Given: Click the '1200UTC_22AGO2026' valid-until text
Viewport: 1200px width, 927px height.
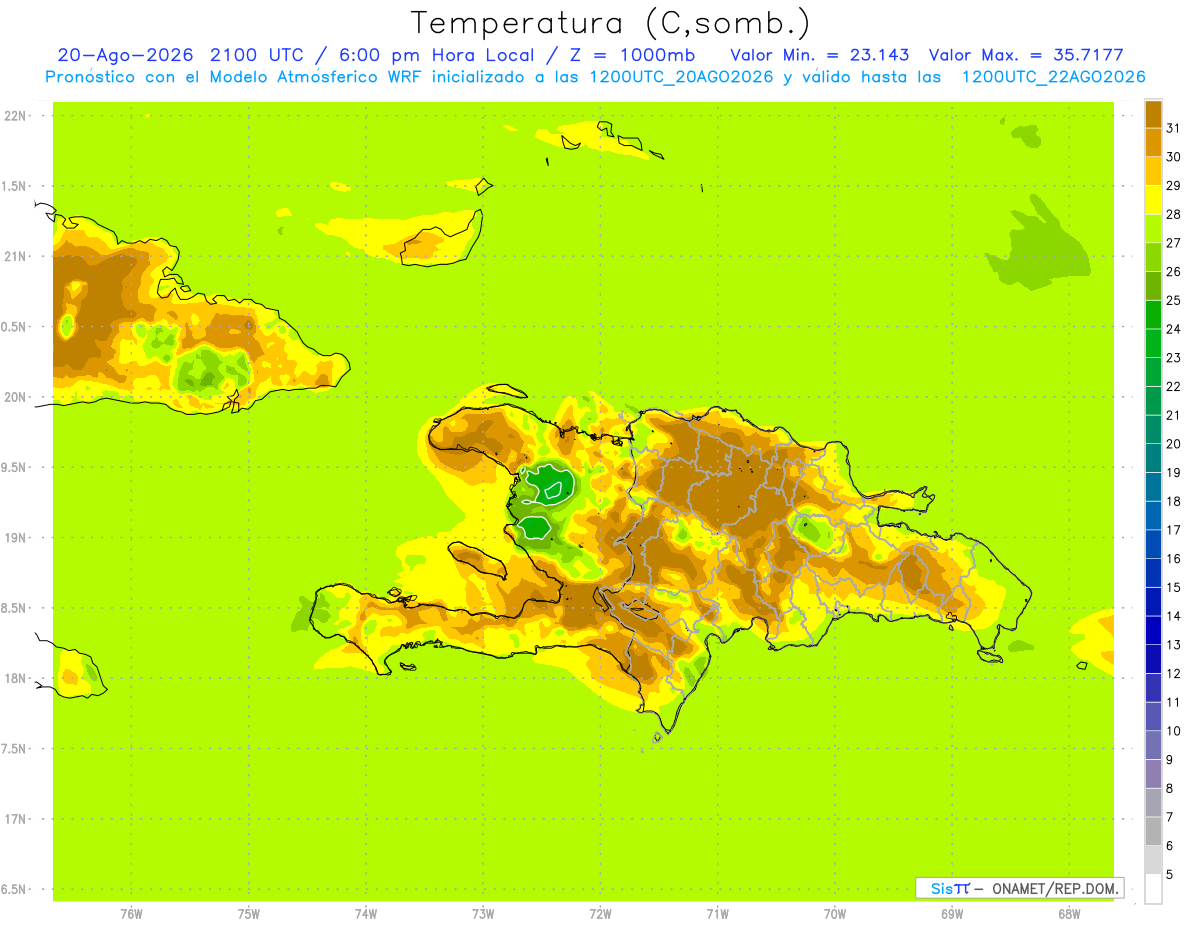Looking at the screenshot, I should point(1053,77).
